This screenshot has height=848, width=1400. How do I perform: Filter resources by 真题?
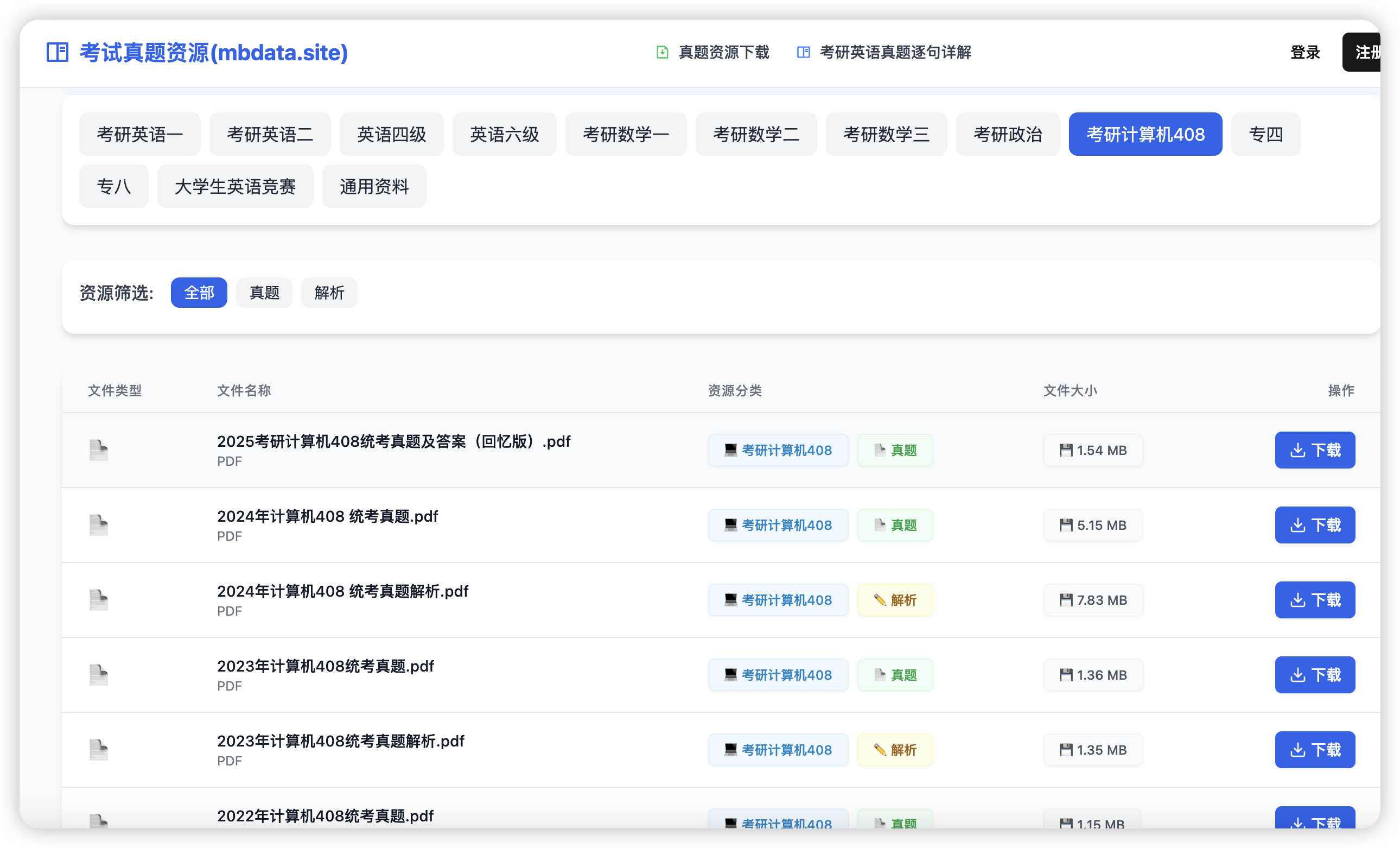tap(264, 293)
